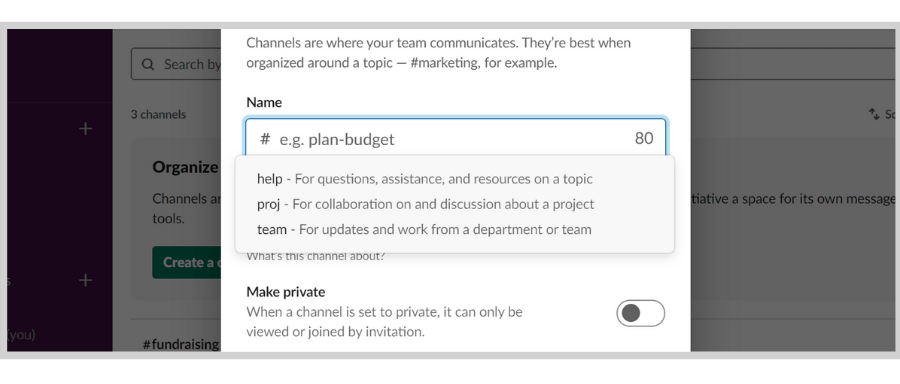Select the "(you)" entry in the sidebar
This screenshot has height=384, width=900.
[21, 334]
